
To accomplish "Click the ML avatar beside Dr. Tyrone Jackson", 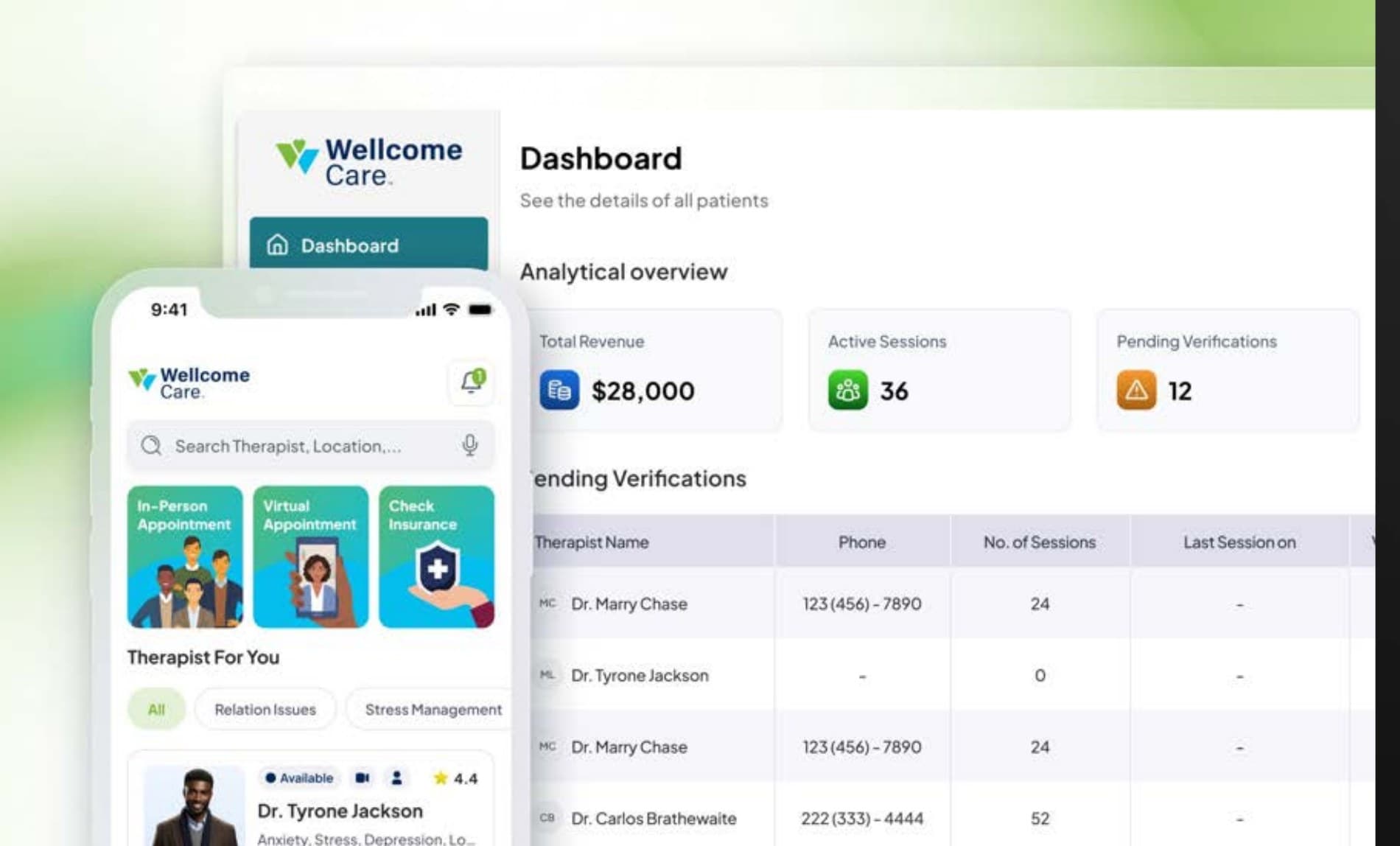I will click(547, 675).
